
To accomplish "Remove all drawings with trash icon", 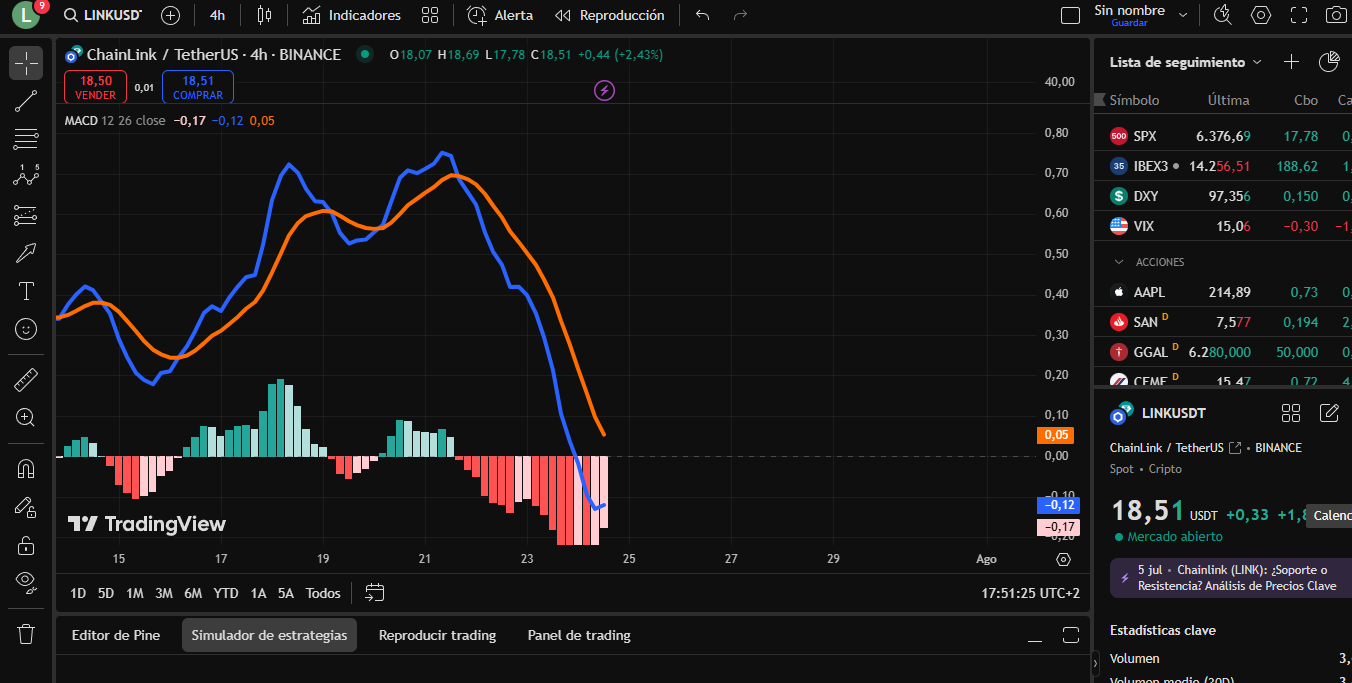I will (26, 634).
